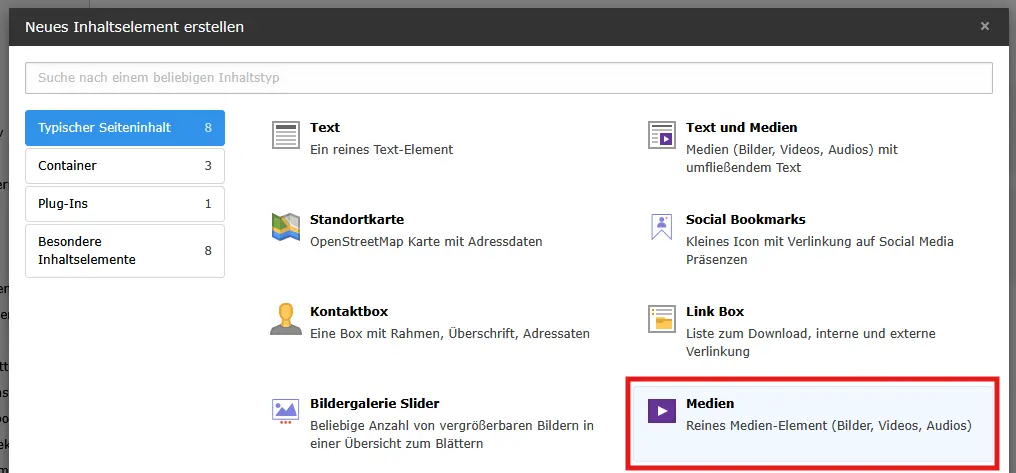This screenshot has width=1016, height=473.
Task: Close the Neues Inhaltselement dialog
Action: 985,27
